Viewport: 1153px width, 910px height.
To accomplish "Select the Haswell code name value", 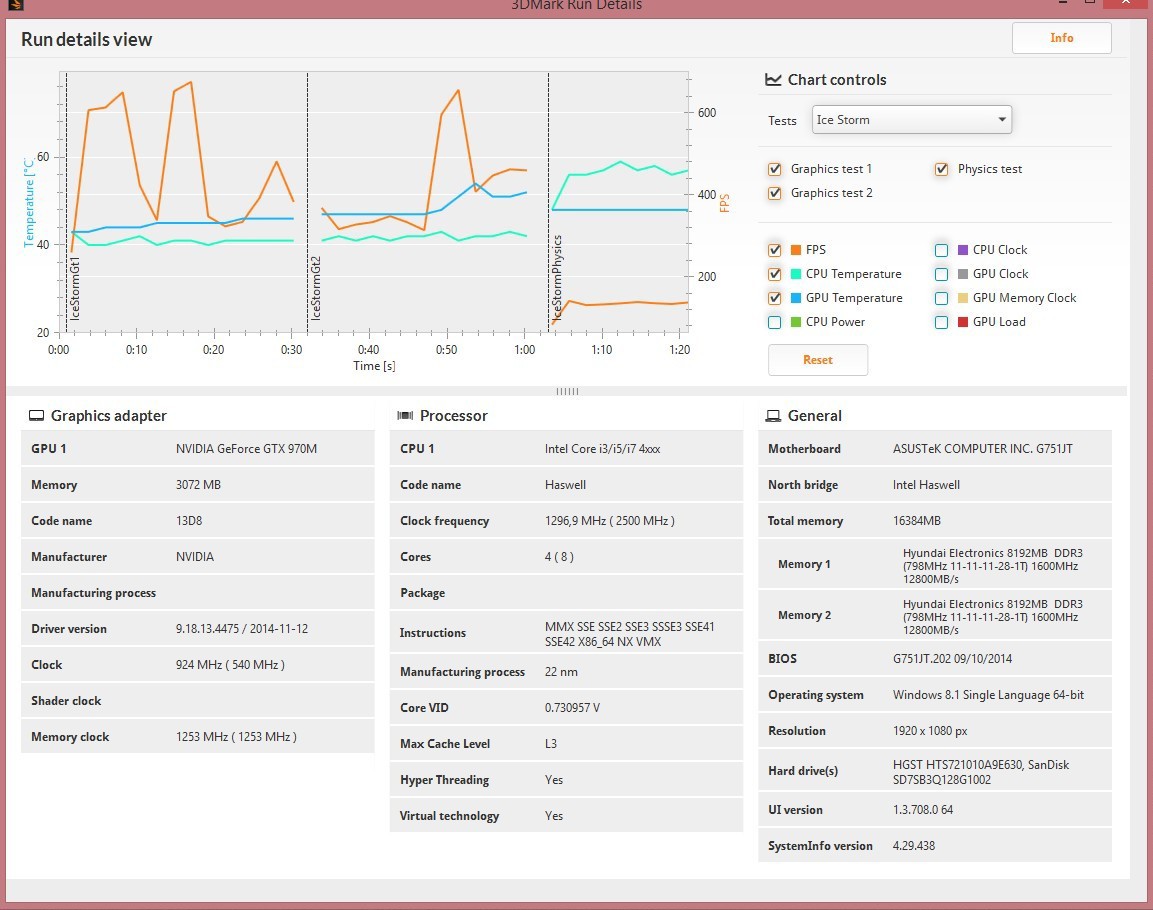I will pos(565,485).
